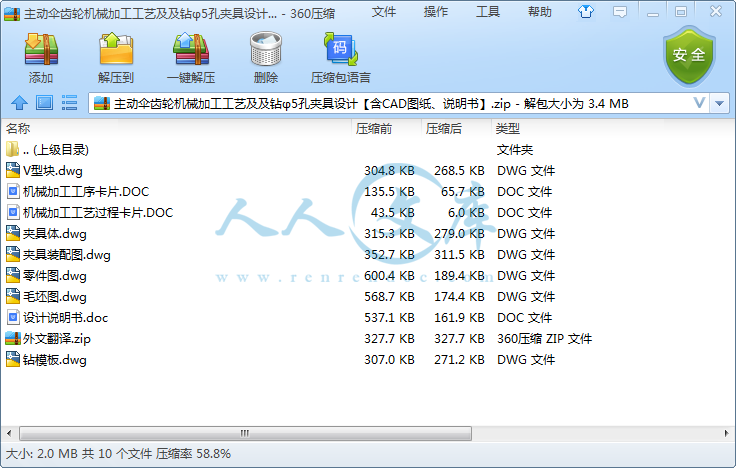
Task: Click the 添加 (Add) toolbar icon
Action: tap(41, 49)
